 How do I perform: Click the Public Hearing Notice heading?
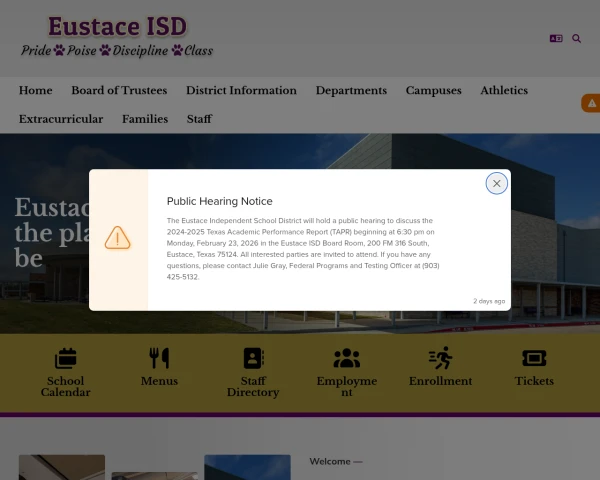(x=220, y=201)
